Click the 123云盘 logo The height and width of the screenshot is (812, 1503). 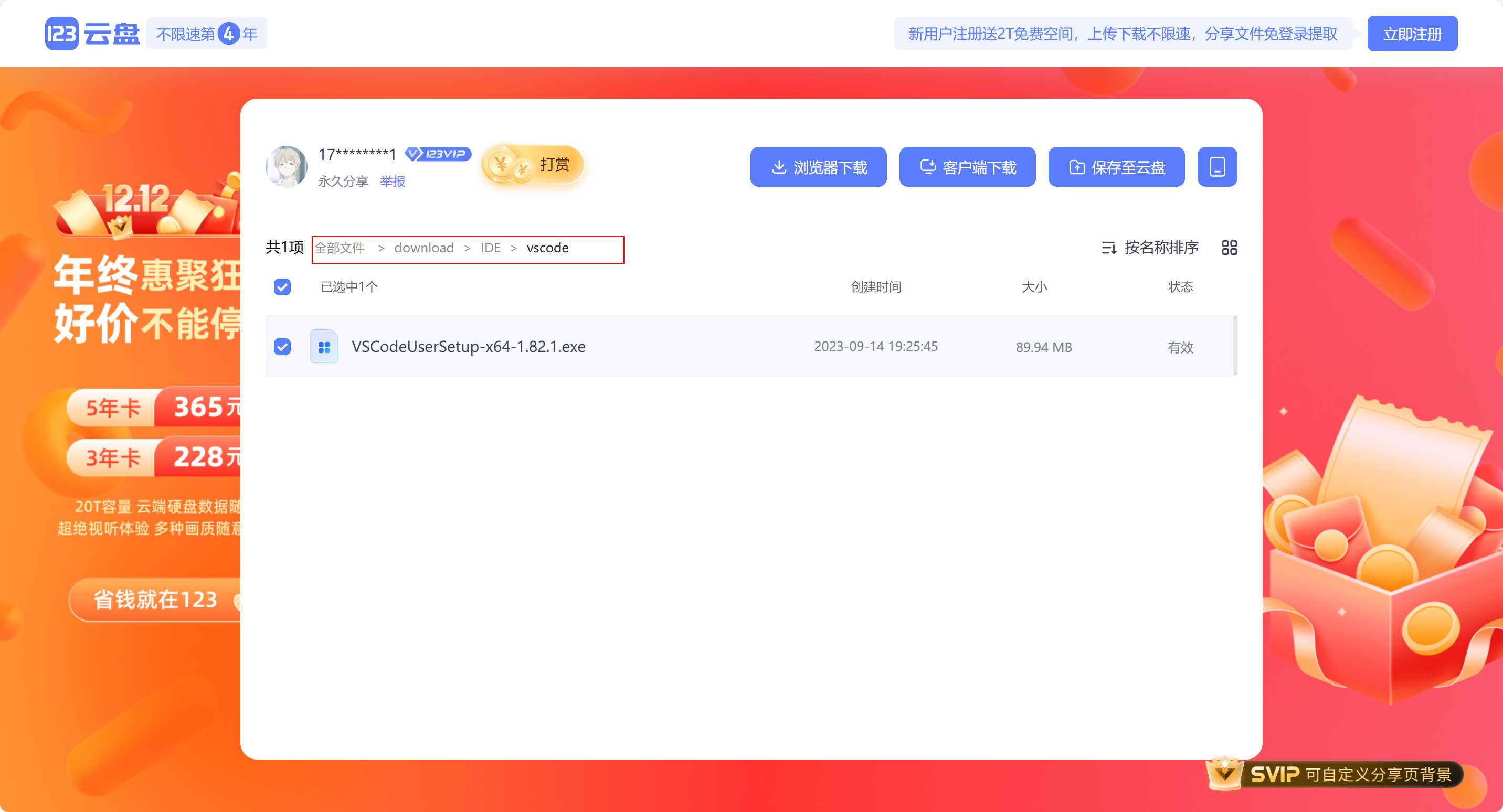tap(92, 34)
